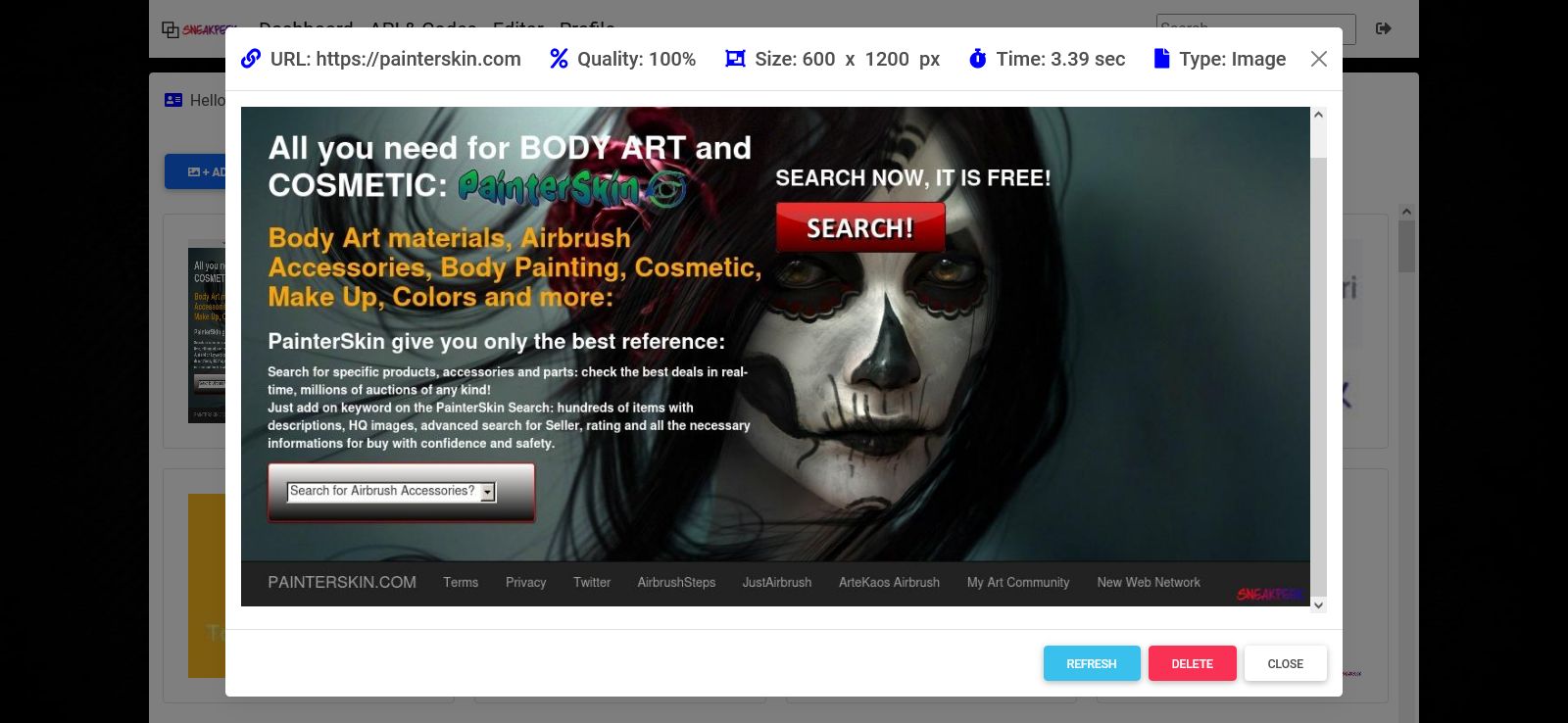Click the 'Time: 3.39 sec' text
Image resolution: width=1568 pixels, height=723 pixels.
coord(1061,59)
